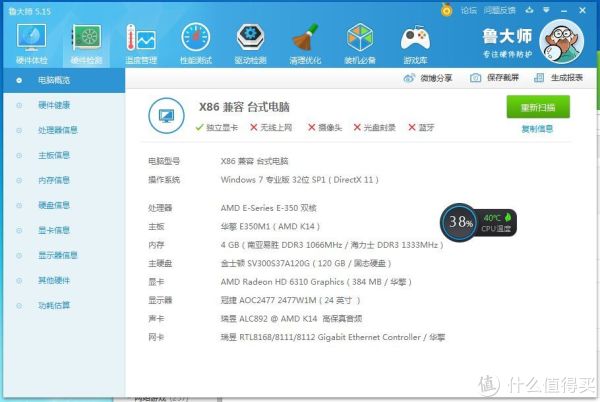Viewport: 600px width, 402px height.
Task: Open the 论坛 forum link
Action: click(x=469, y=11)
